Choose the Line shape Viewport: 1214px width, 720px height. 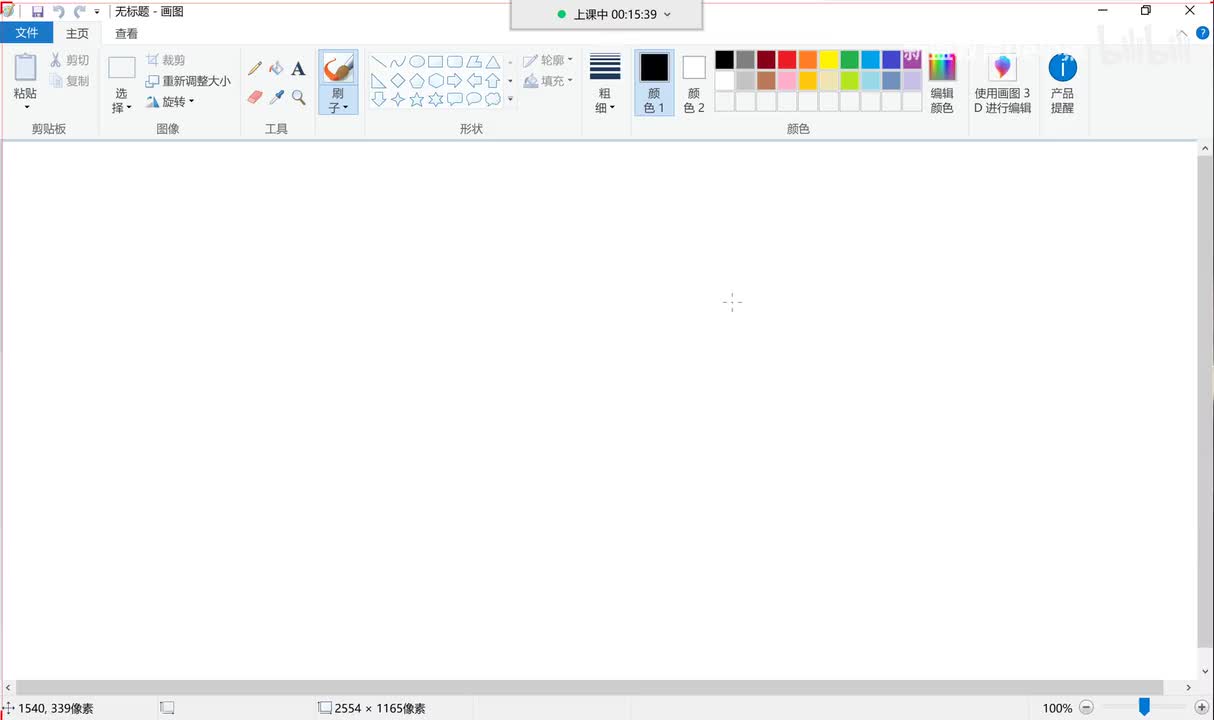click(379, 62)
